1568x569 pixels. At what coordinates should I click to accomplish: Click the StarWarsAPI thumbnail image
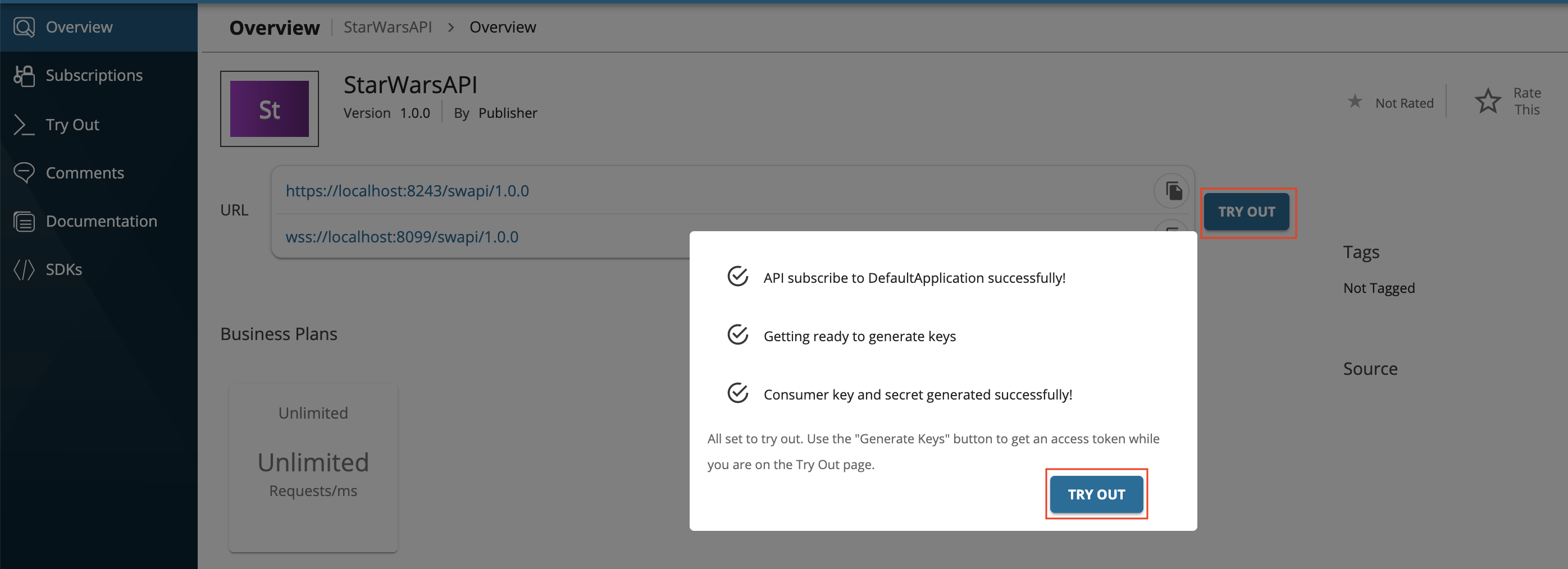point(269,109)
